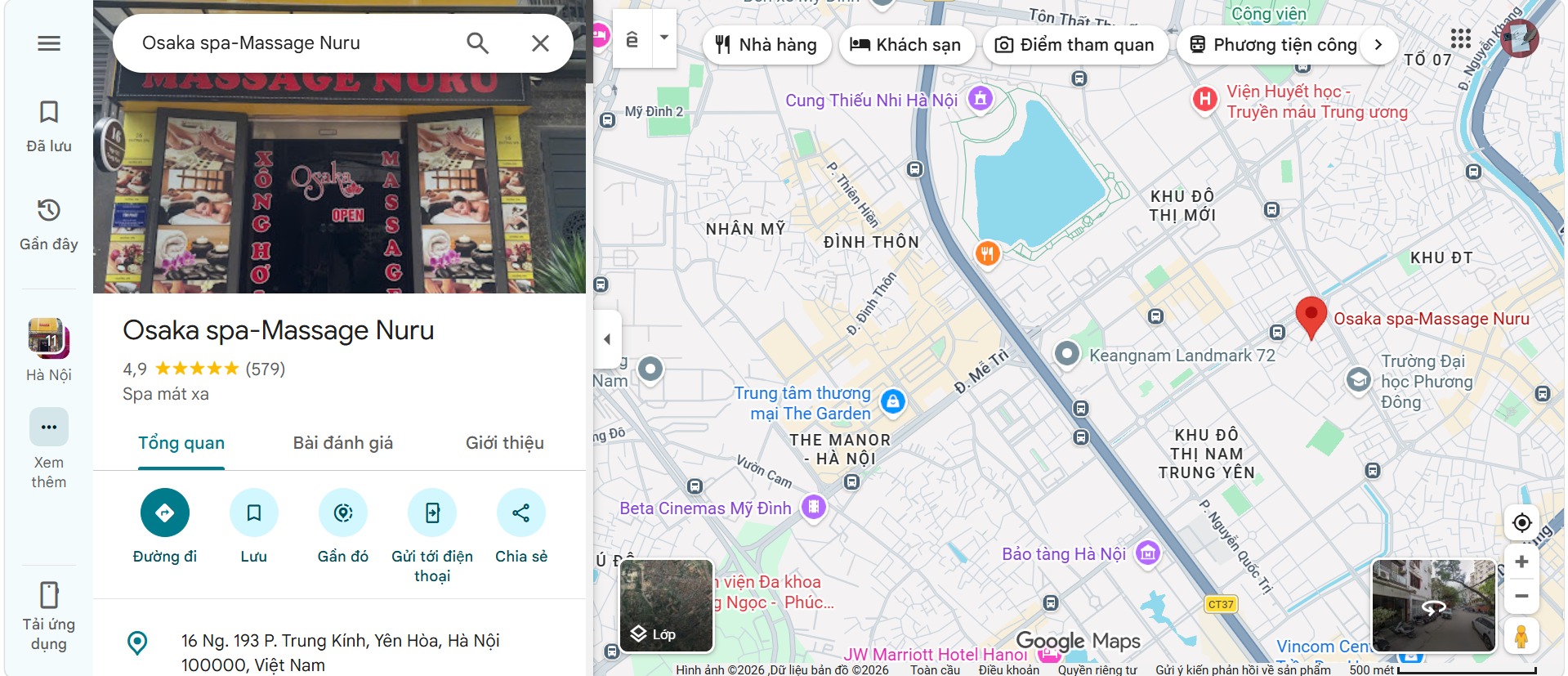The height and width of the screenshot is (676, 1568).
Task: Switch to the Bài đánh giá tab
Action: click(x=343, y=443)
